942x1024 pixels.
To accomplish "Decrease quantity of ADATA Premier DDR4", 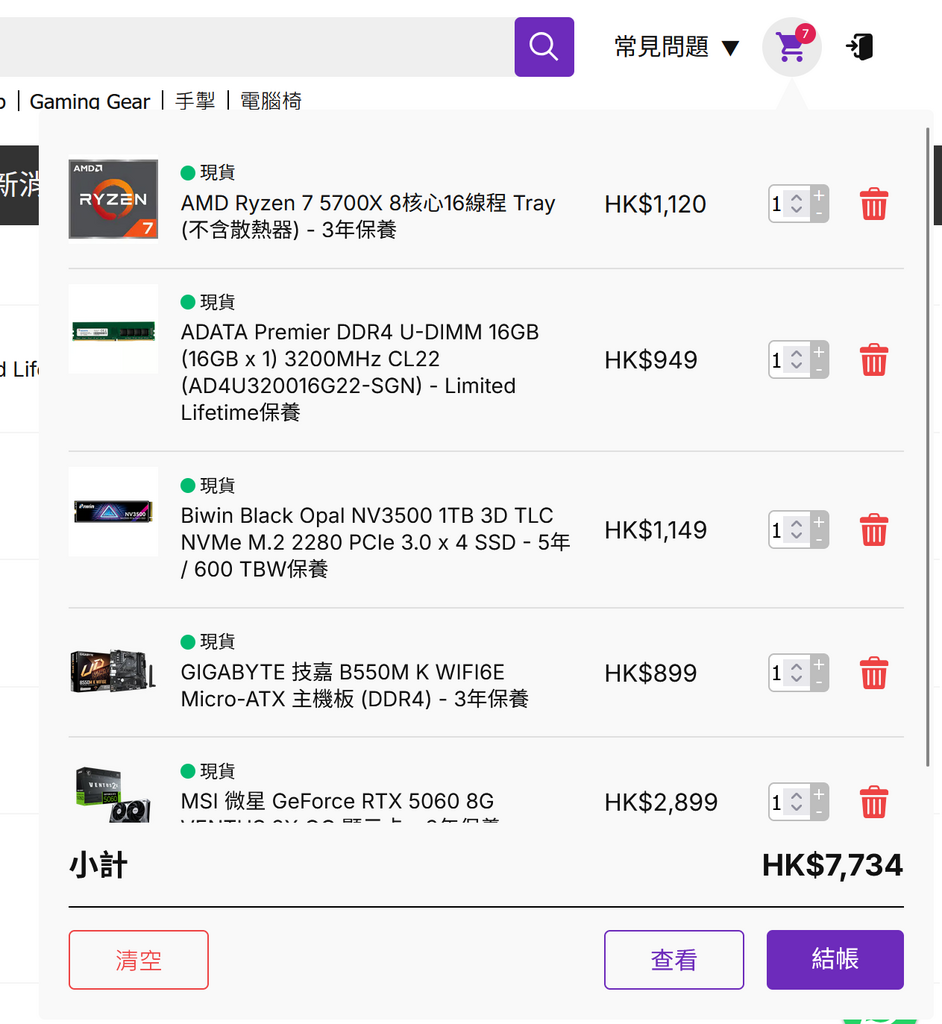I will [x=819, y=370].
